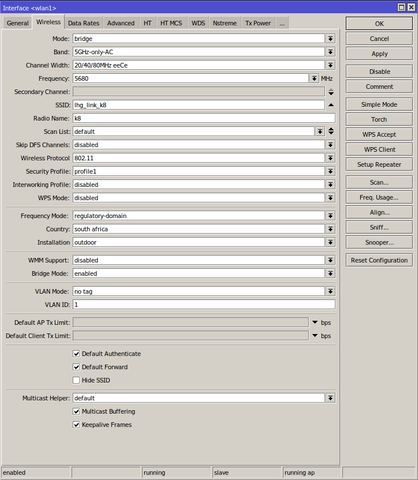Collapse the SSID field with up arrow
This screenshot has width=418, height=480.
pyautogui.click(x=331, y=105)
